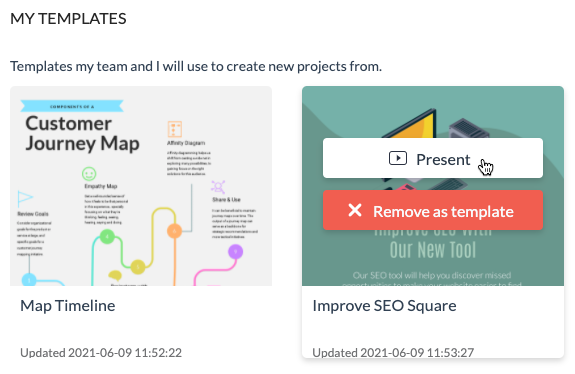Click the Improve SEO Square title

pyautogui.click(x=384, y=306)
